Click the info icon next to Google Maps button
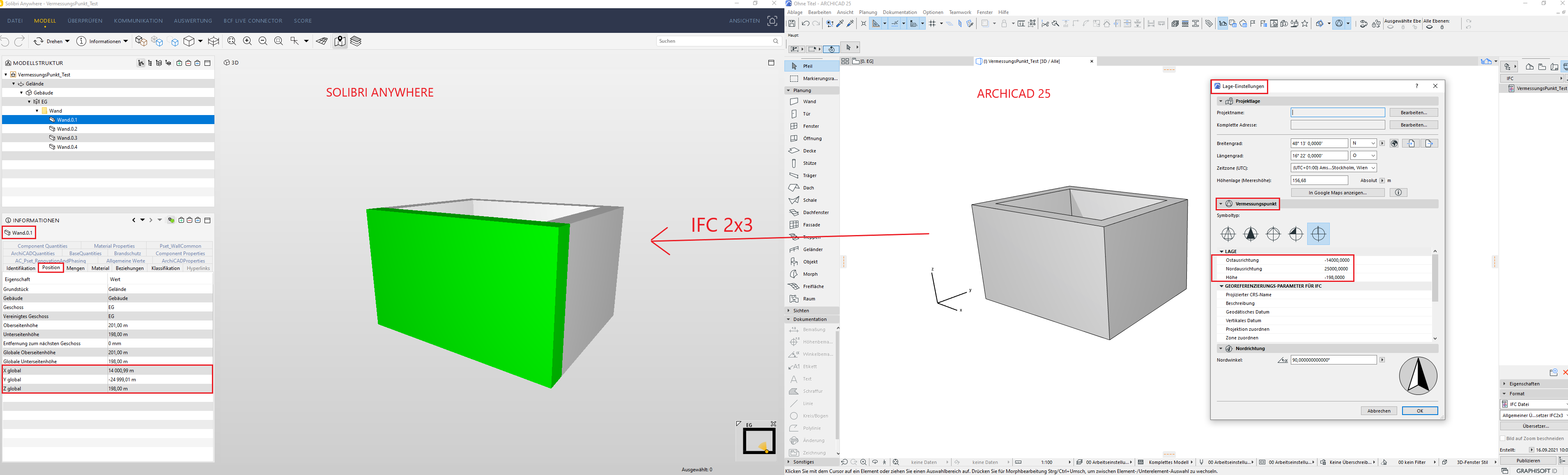The height and width of the screenshot is (475, 1568). (x=1398, y=192)
